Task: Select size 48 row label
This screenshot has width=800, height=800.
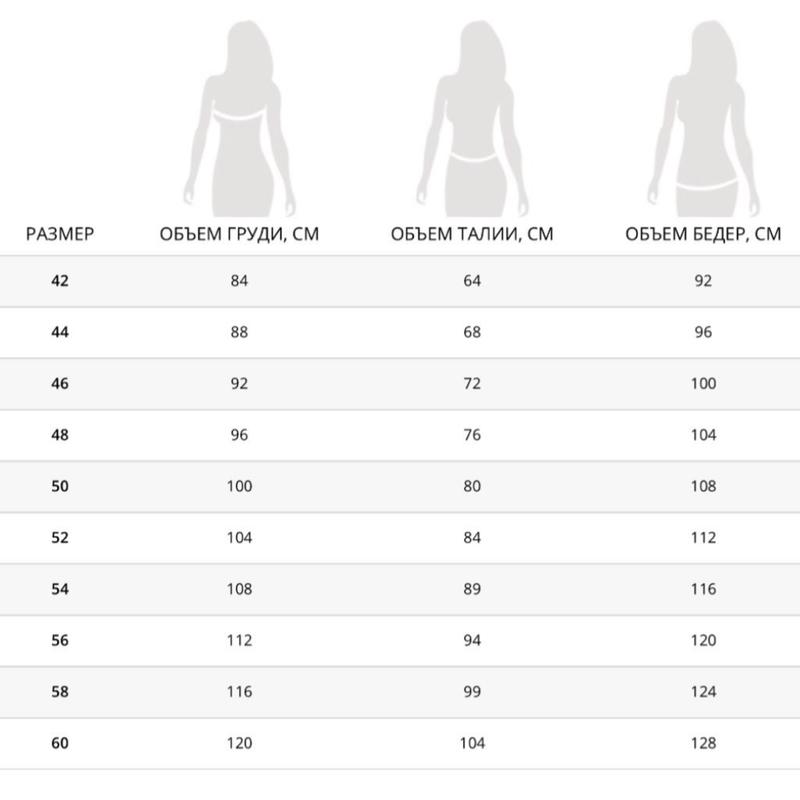Action: point(60,435)
